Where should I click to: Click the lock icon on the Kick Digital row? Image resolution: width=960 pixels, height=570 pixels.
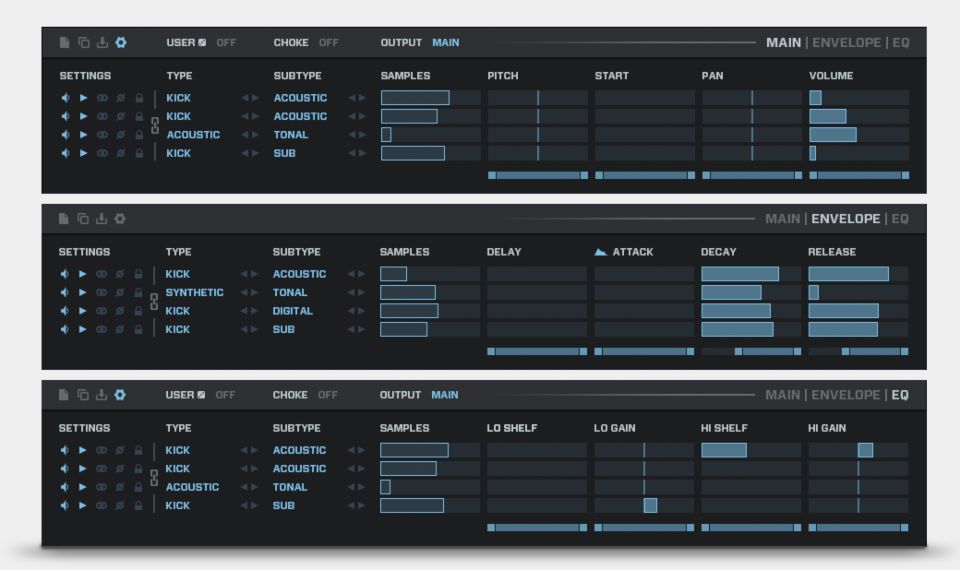pyautogui.click(x=140, y=311)
